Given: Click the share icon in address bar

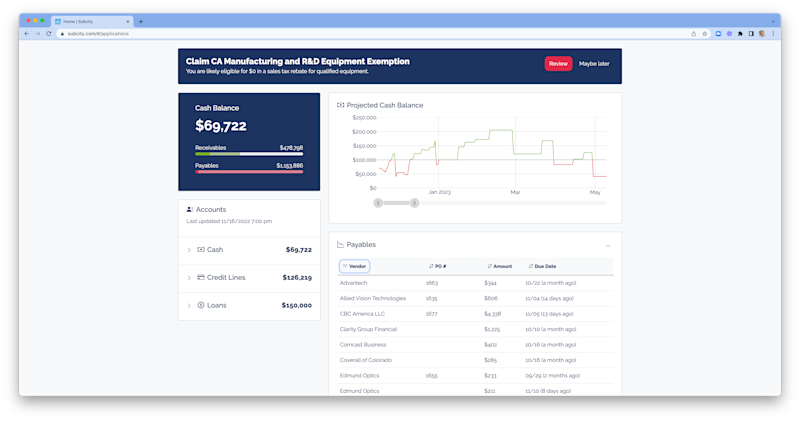Looking at the screenshot, I should (x=693, y=34).
